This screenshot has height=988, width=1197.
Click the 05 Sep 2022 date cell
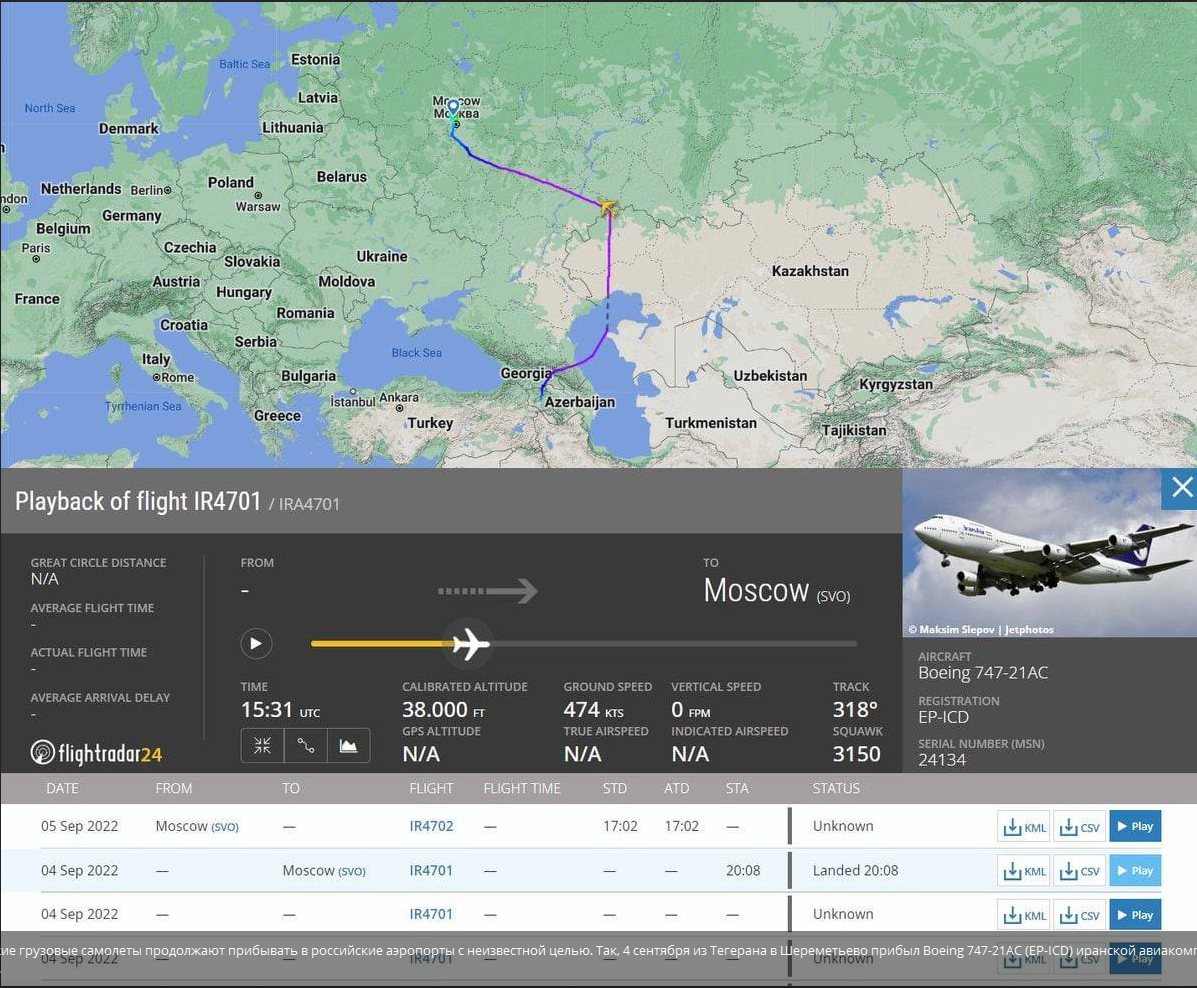(x=79, y=826)
